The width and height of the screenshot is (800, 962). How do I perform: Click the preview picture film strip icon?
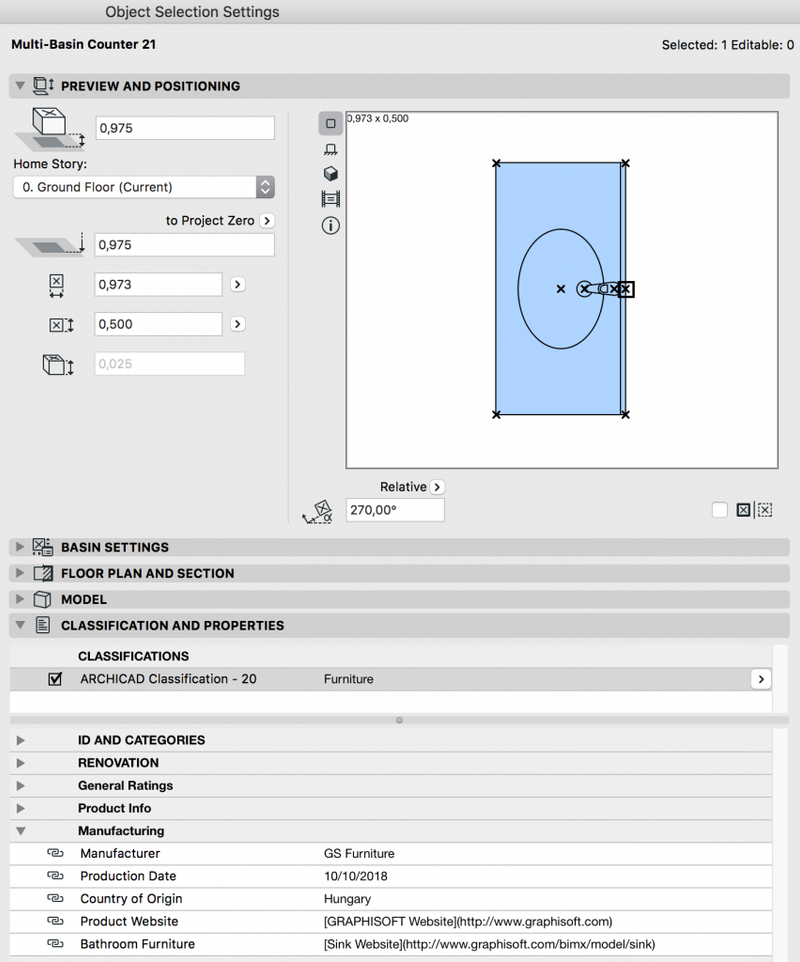(332, 196)
